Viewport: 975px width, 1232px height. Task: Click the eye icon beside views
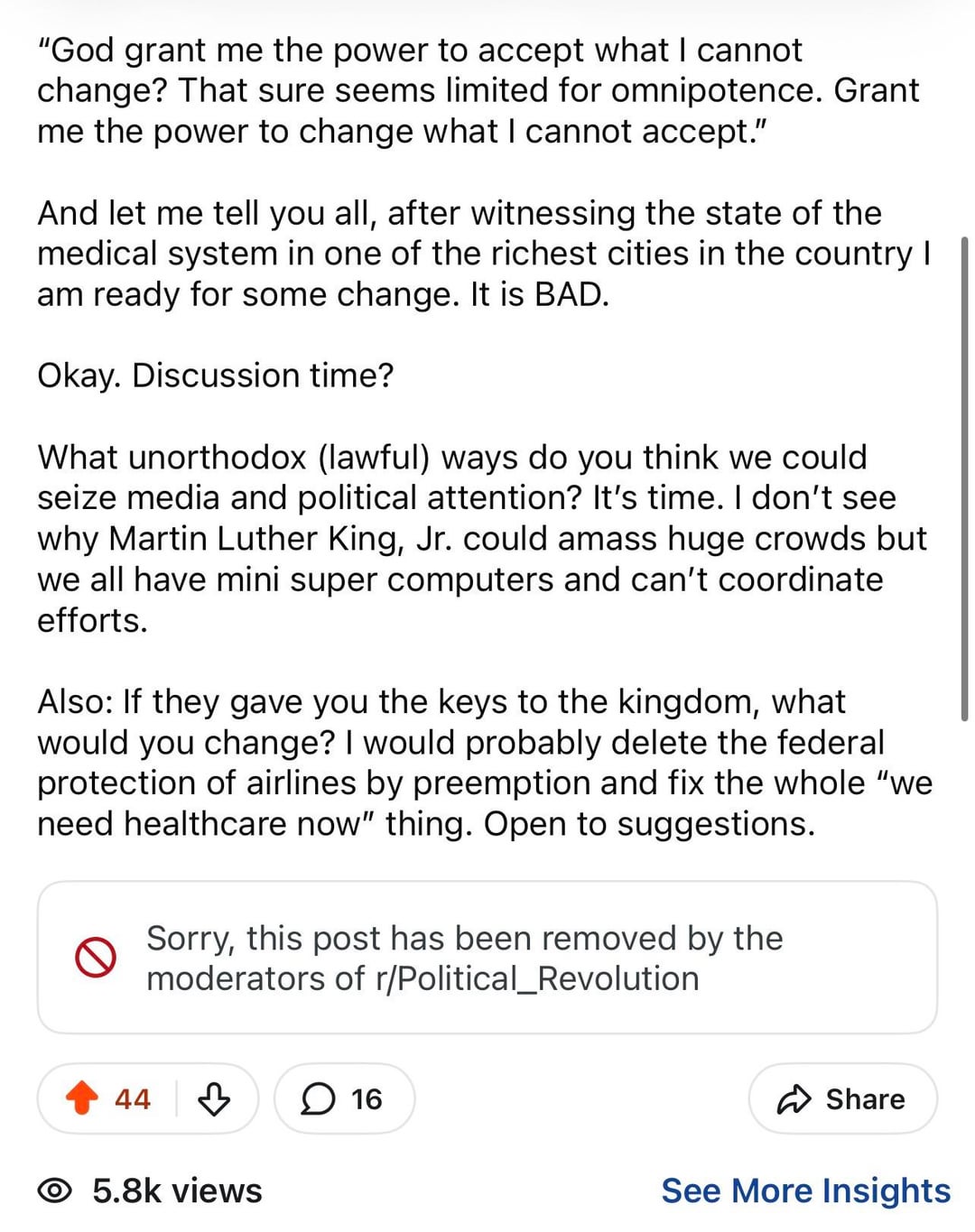click(54, 1191)
